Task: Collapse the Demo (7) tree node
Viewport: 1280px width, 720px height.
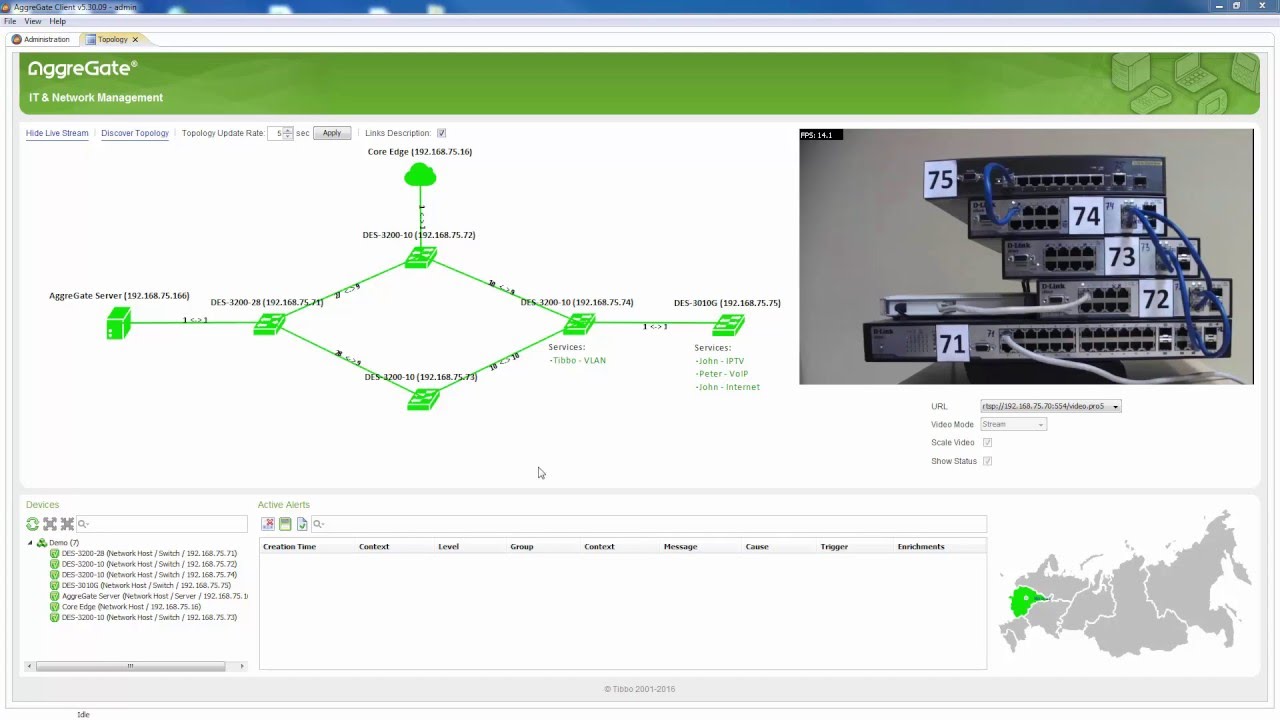Action: (30, 543)
